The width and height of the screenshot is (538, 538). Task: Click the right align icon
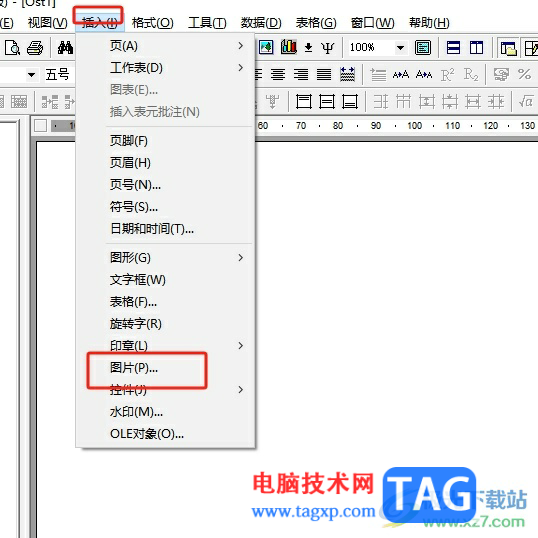coord(301,74)
